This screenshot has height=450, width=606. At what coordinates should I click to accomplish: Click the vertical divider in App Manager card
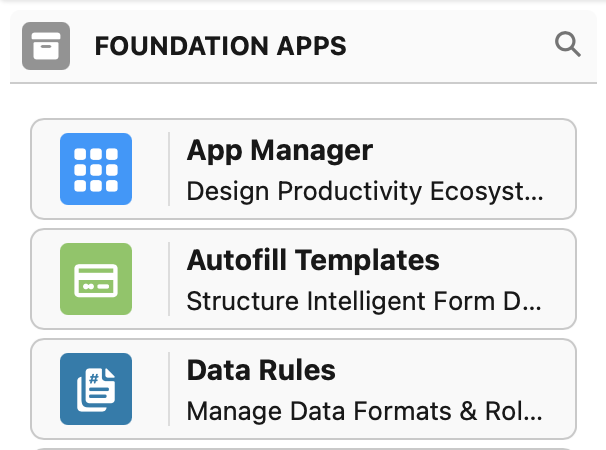[x=169, y=169]
